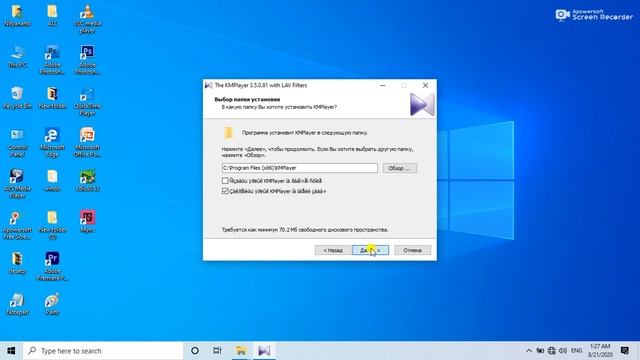Select the desktop icon labeled New folder
This screenshot has height=360, width=640.
tap(52, 98)
